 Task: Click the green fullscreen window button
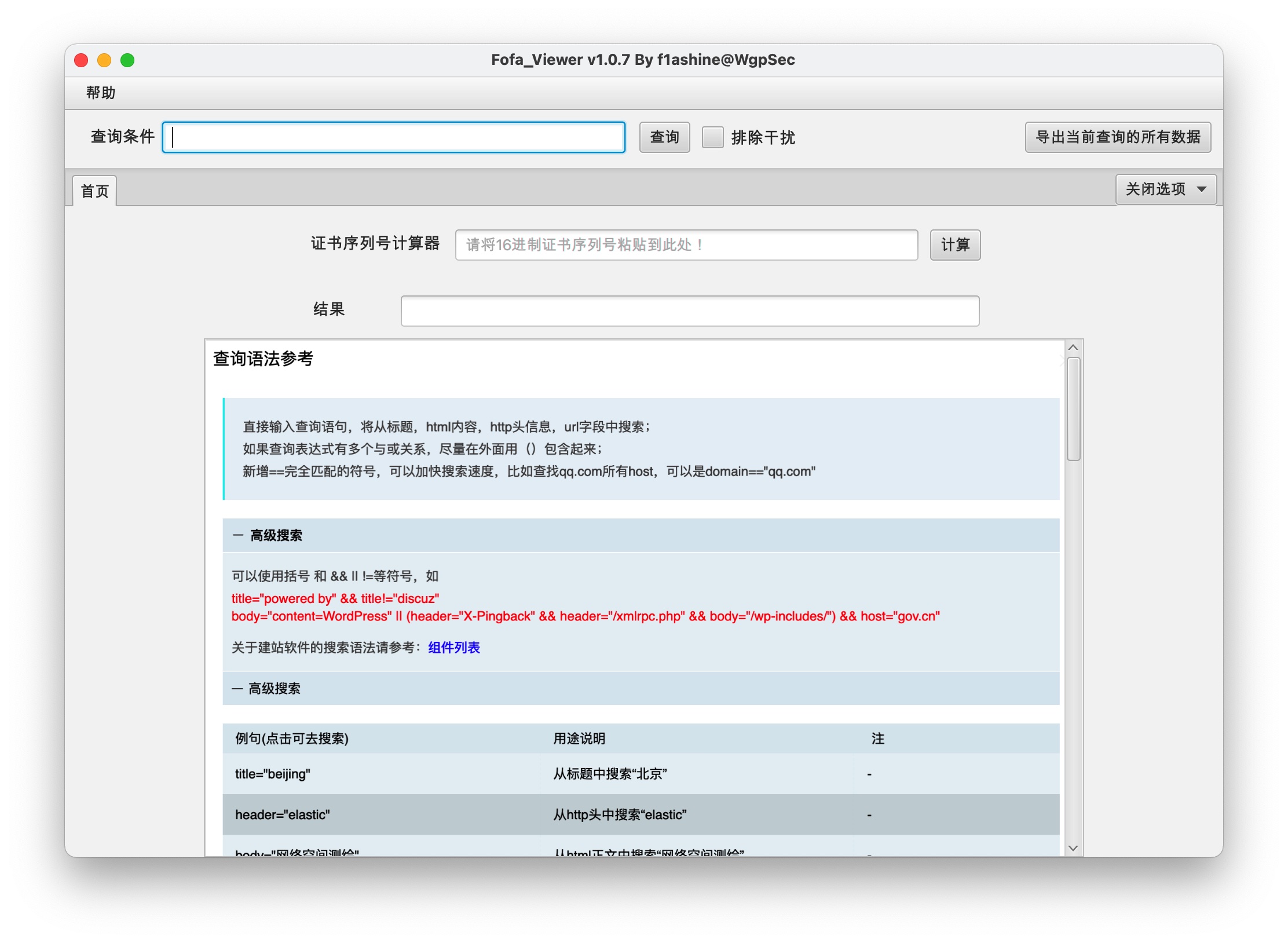point(127,60)
